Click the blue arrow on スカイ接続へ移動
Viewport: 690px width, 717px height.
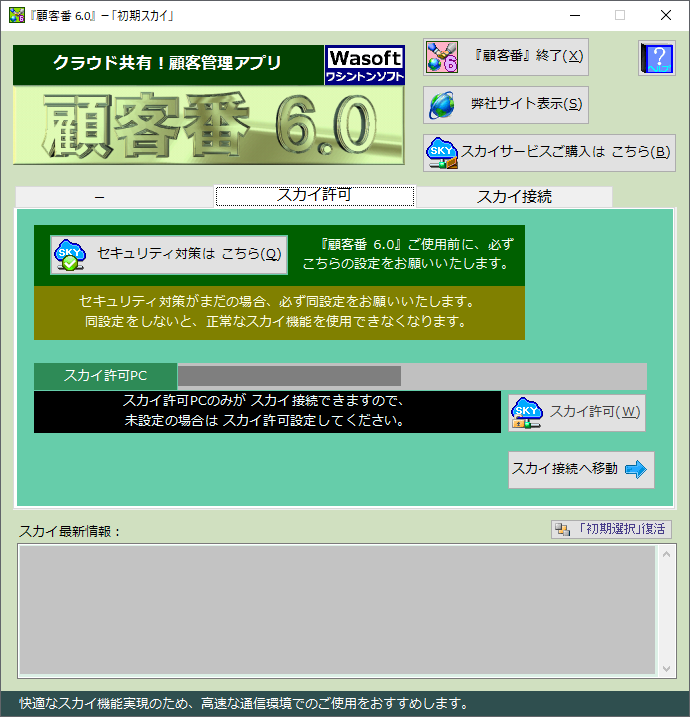[x=636, y=469]
